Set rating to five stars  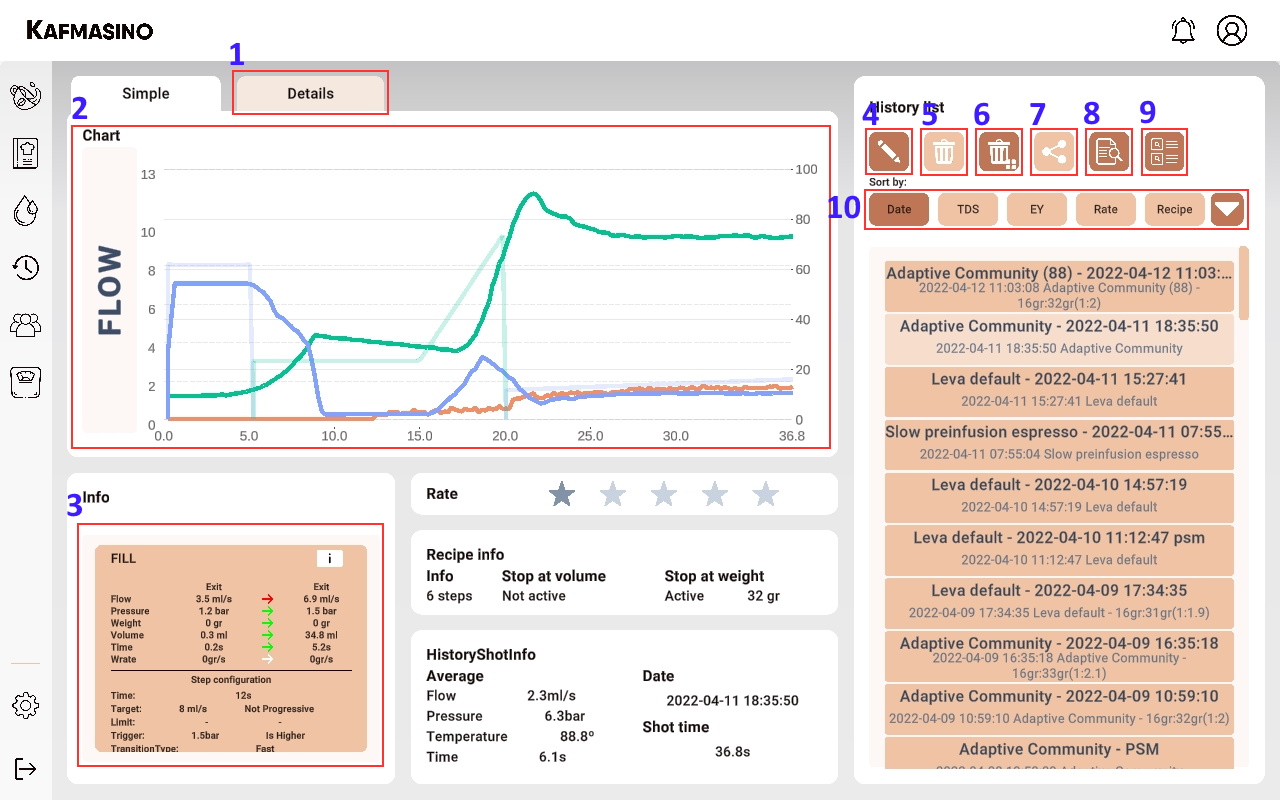coord(766,493)
